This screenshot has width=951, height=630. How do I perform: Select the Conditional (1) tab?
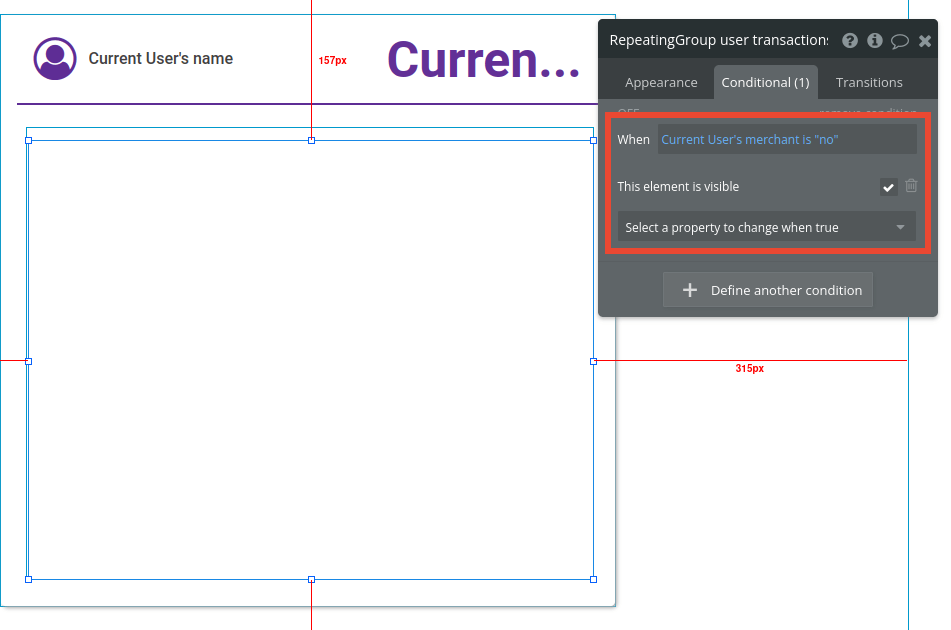(765, 82)
